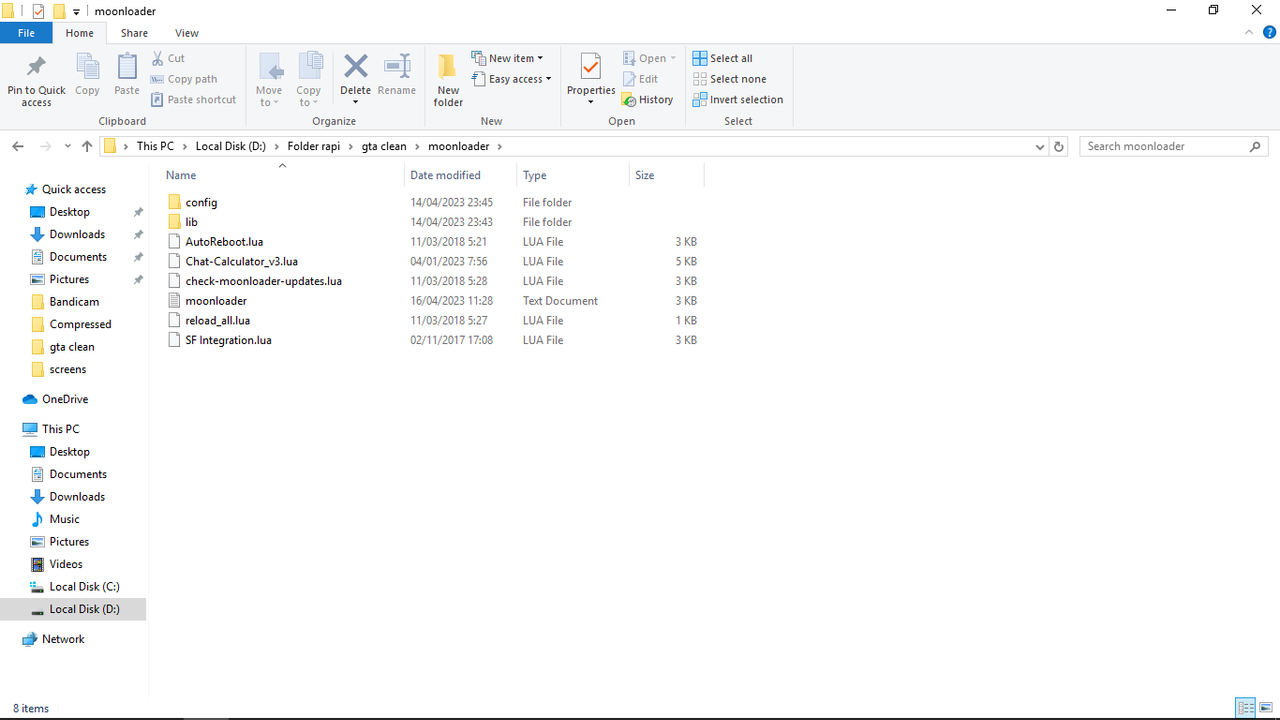Click the Copy ribbon icon
The width and height of the screenshot is (1280, 720).
click(87, 67)
